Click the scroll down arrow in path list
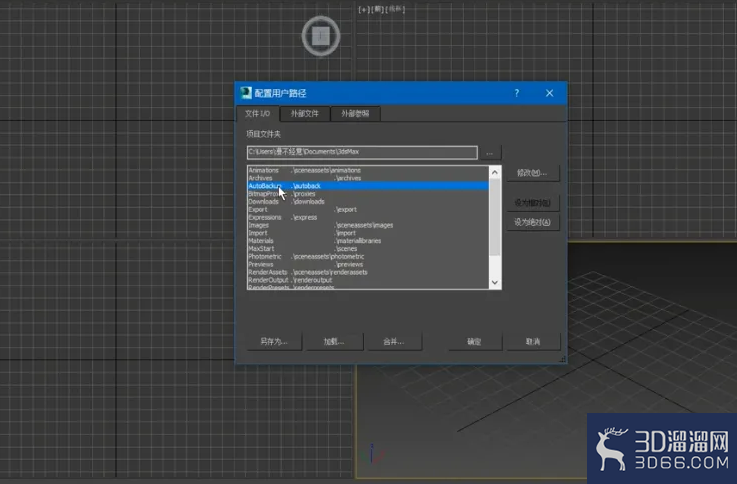The height and width of the screenshot is (484, 737). coord(494,282)
